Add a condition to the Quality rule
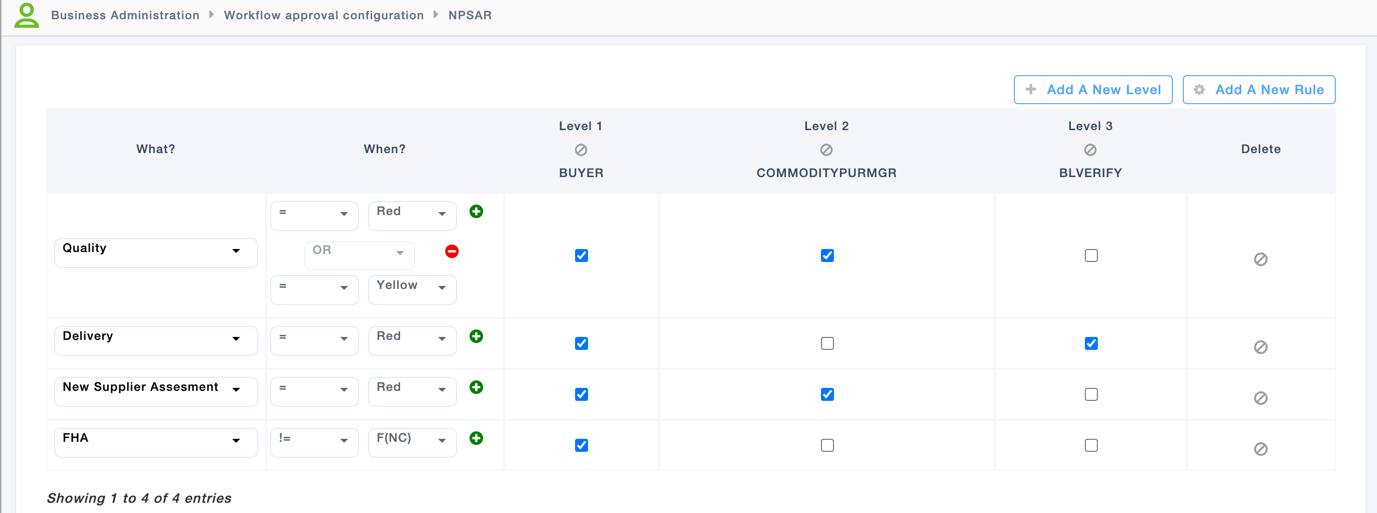Viewport: 1377px width, 513px height. tap(476, 212)
